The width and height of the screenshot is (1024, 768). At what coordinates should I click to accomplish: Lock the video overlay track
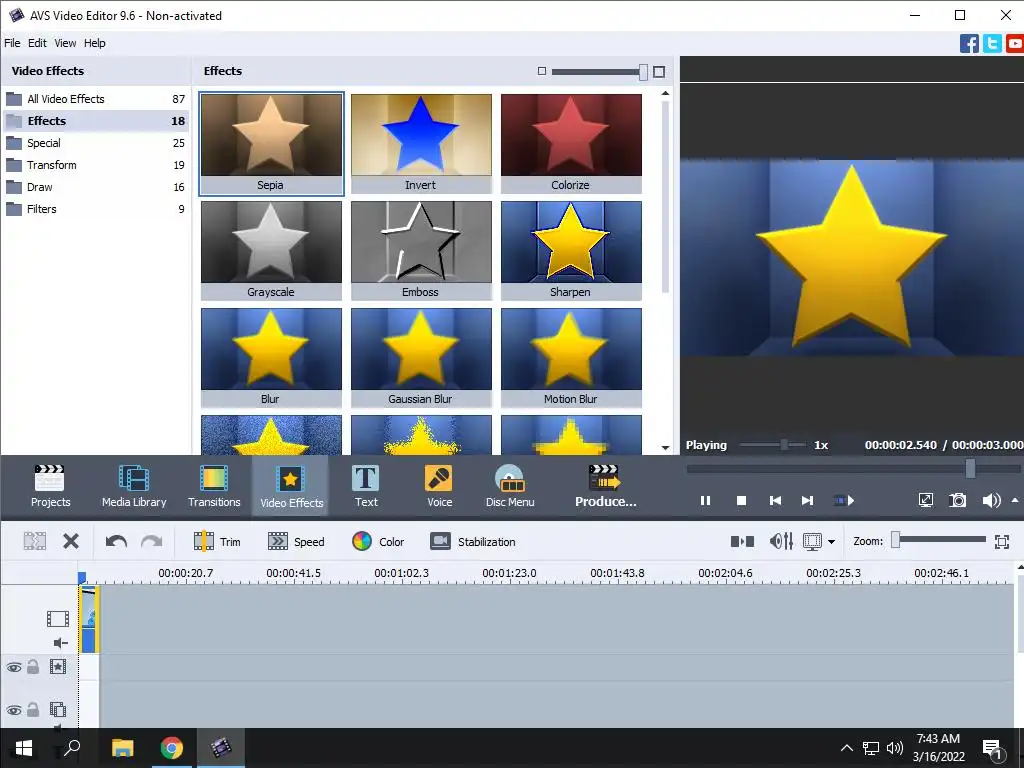[x=33, y=709]
